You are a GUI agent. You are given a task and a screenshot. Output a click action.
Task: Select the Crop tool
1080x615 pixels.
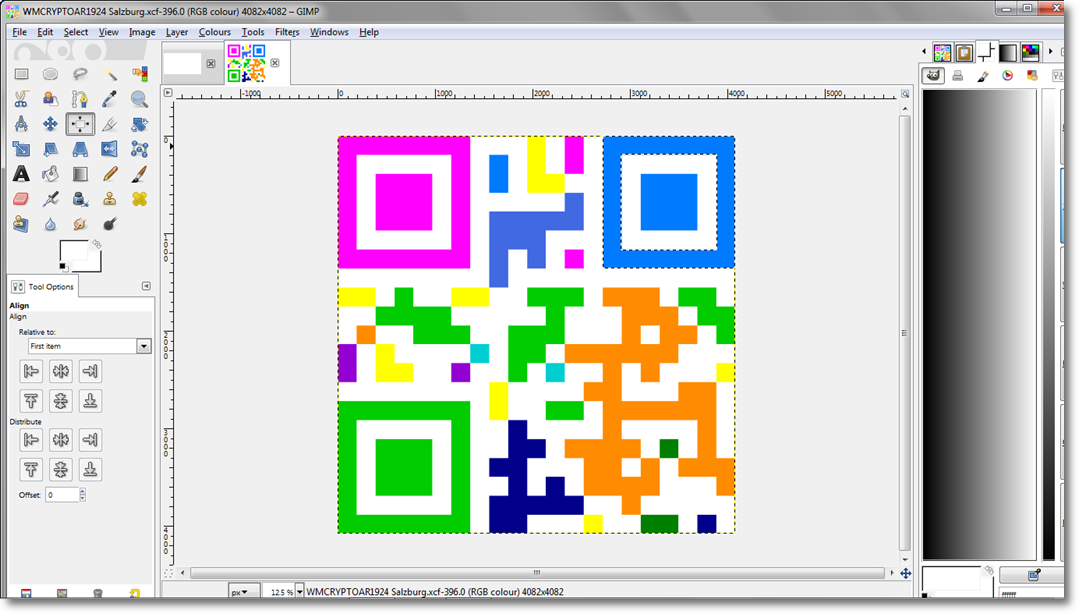(x=110, y=124)
